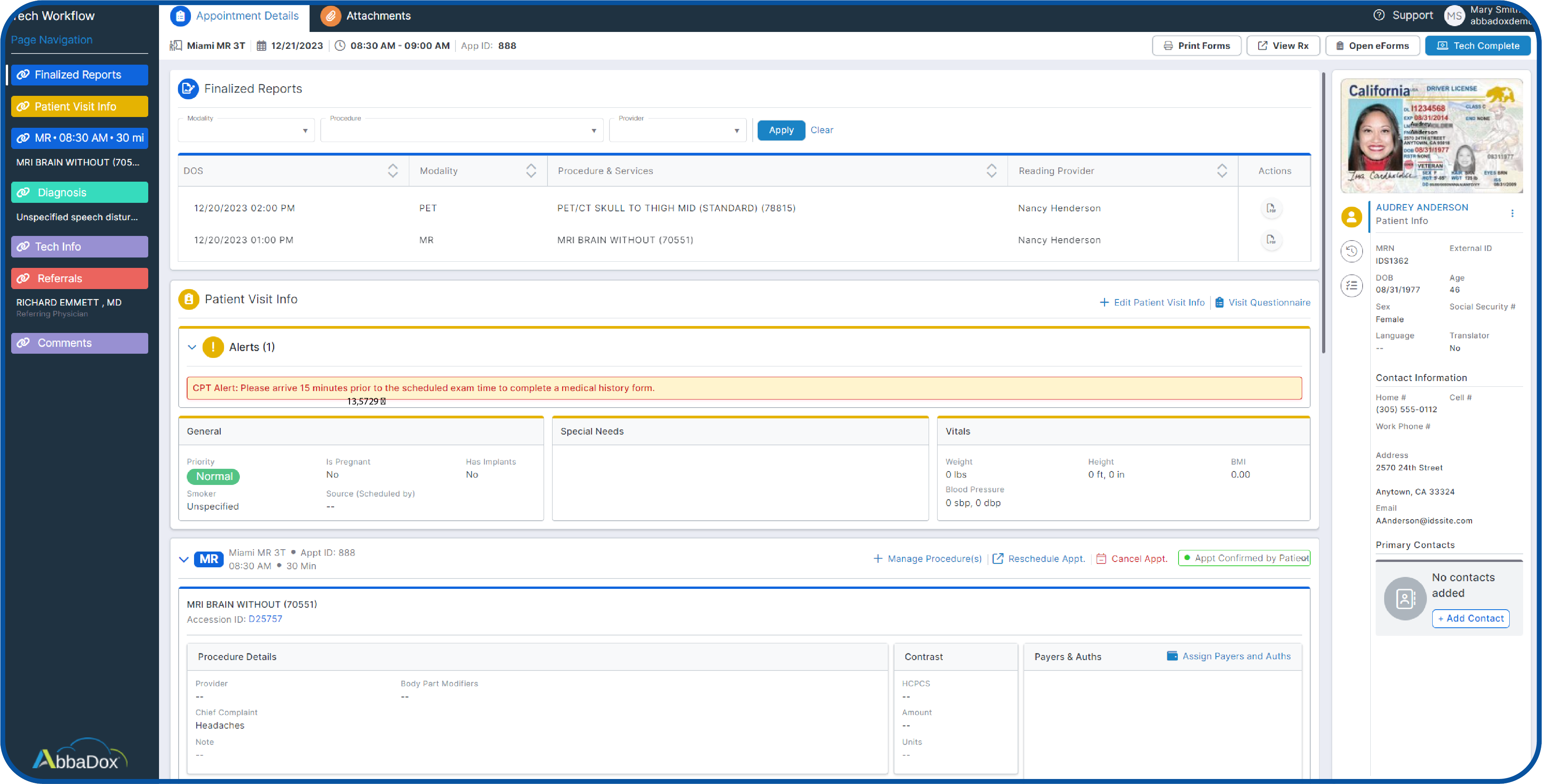Viewport: 1542px width, 784px height.
Task: Click the Visit Questionnaire icon
Action: tap(1219, 302)
